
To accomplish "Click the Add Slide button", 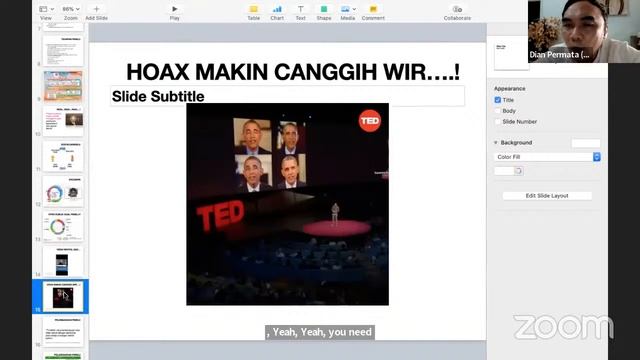I will point(97,12).
